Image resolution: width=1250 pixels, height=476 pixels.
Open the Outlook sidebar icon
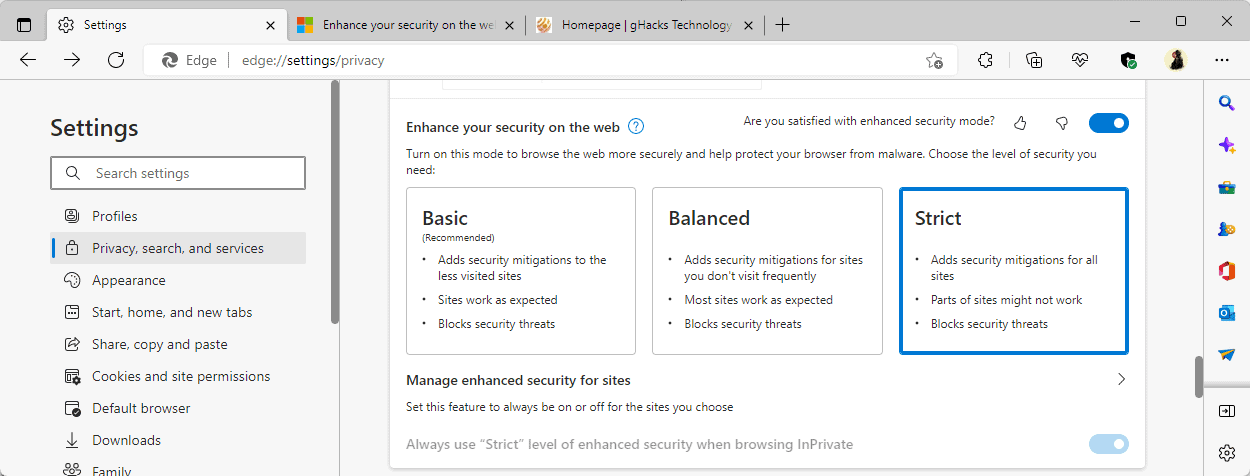coord(1227,313)
